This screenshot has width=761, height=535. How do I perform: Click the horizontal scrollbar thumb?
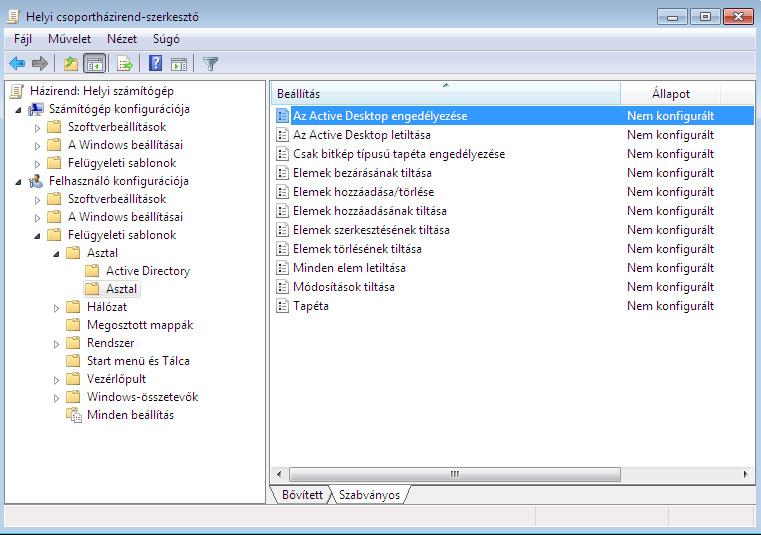455,474
